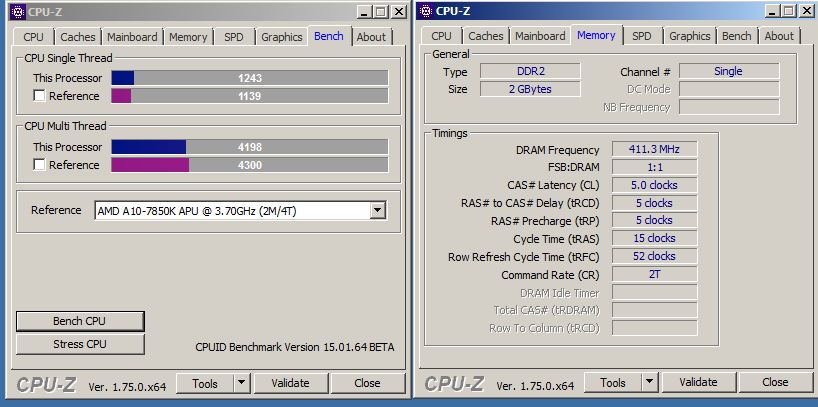Click Ver. 1.75.0.x64 in Memory window
The width and height of the screenshot is (818, 407).
click(535, 386)
